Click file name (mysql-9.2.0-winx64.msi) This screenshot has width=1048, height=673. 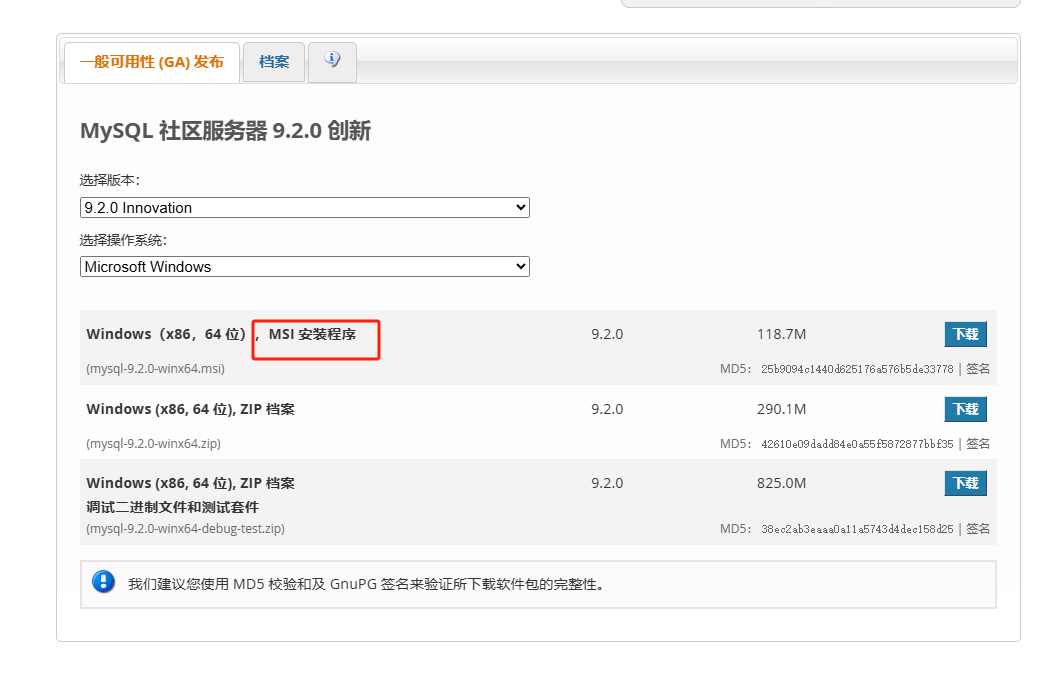pos(156,369)
